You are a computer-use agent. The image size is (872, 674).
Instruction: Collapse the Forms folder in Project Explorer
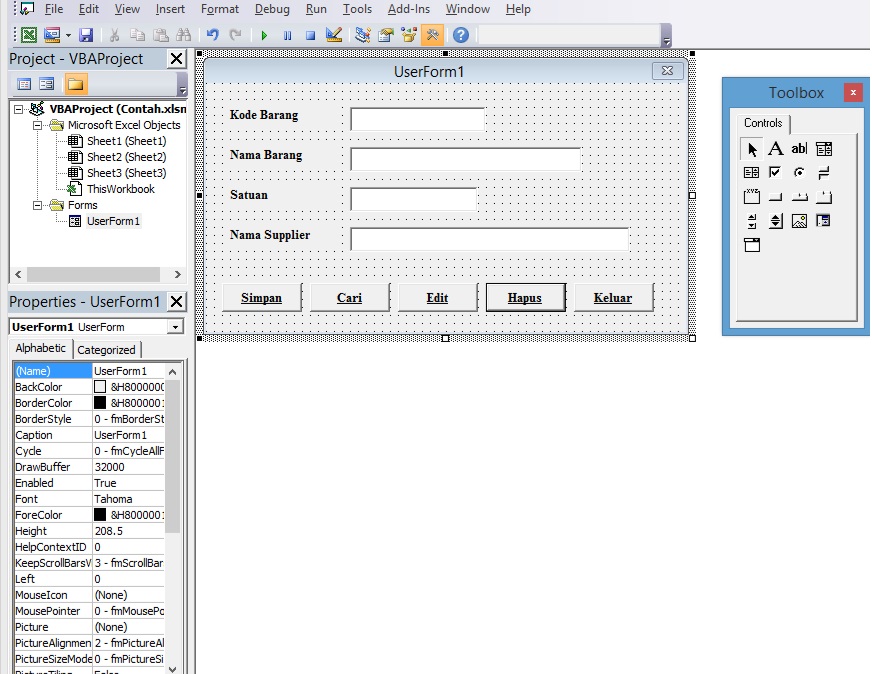37,205
